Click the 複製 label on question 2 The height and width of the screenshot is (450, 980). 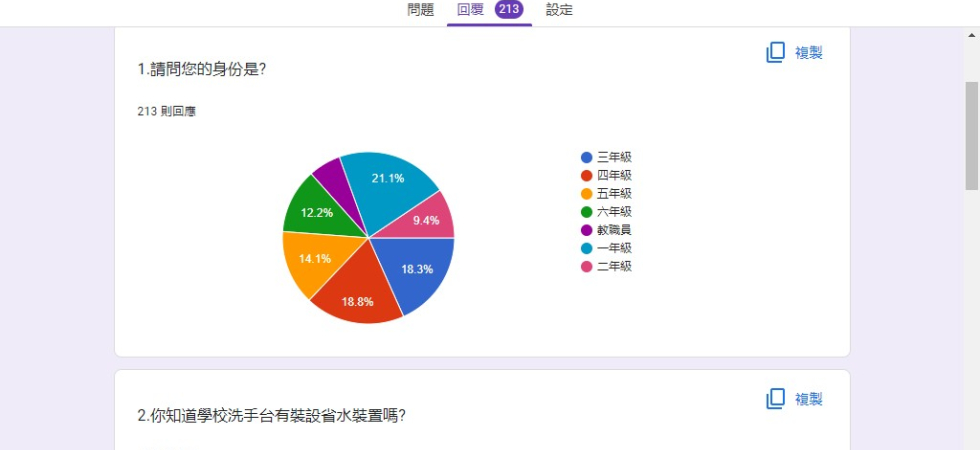point(809,399)
